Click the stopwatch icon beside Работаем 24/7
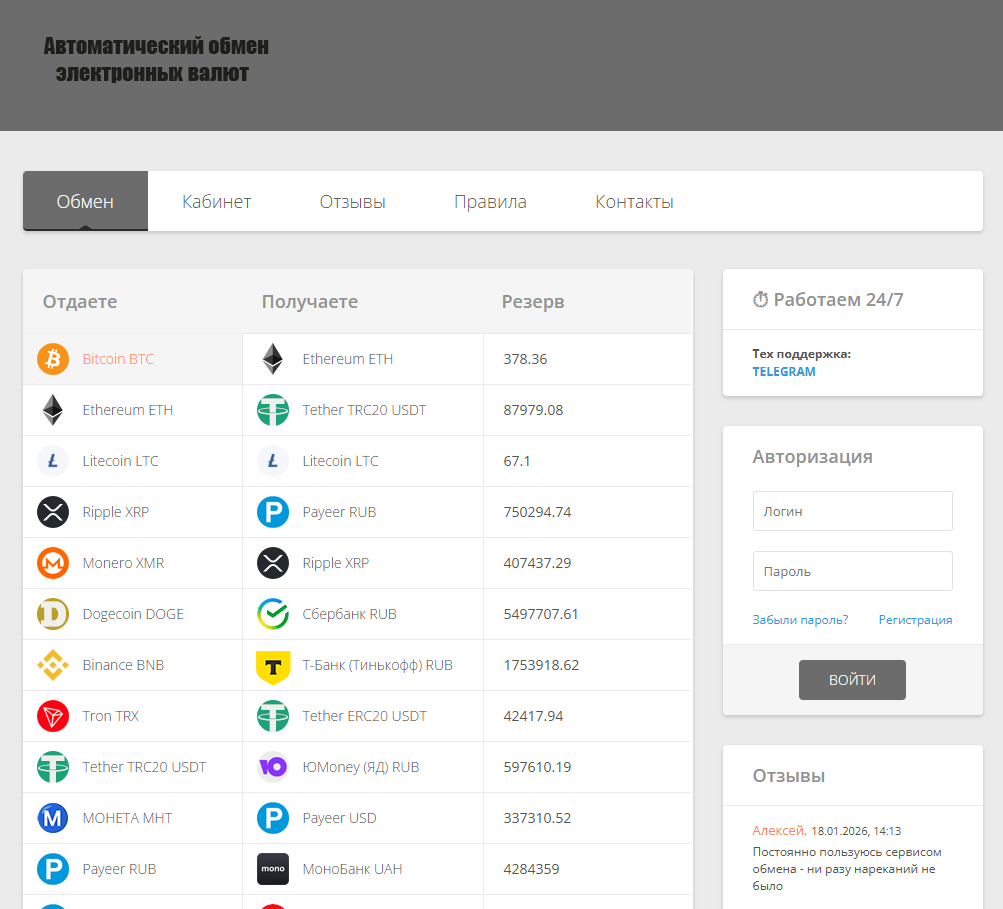The image size is (1003, 909). pyautogui.click(x=761, y=299)
